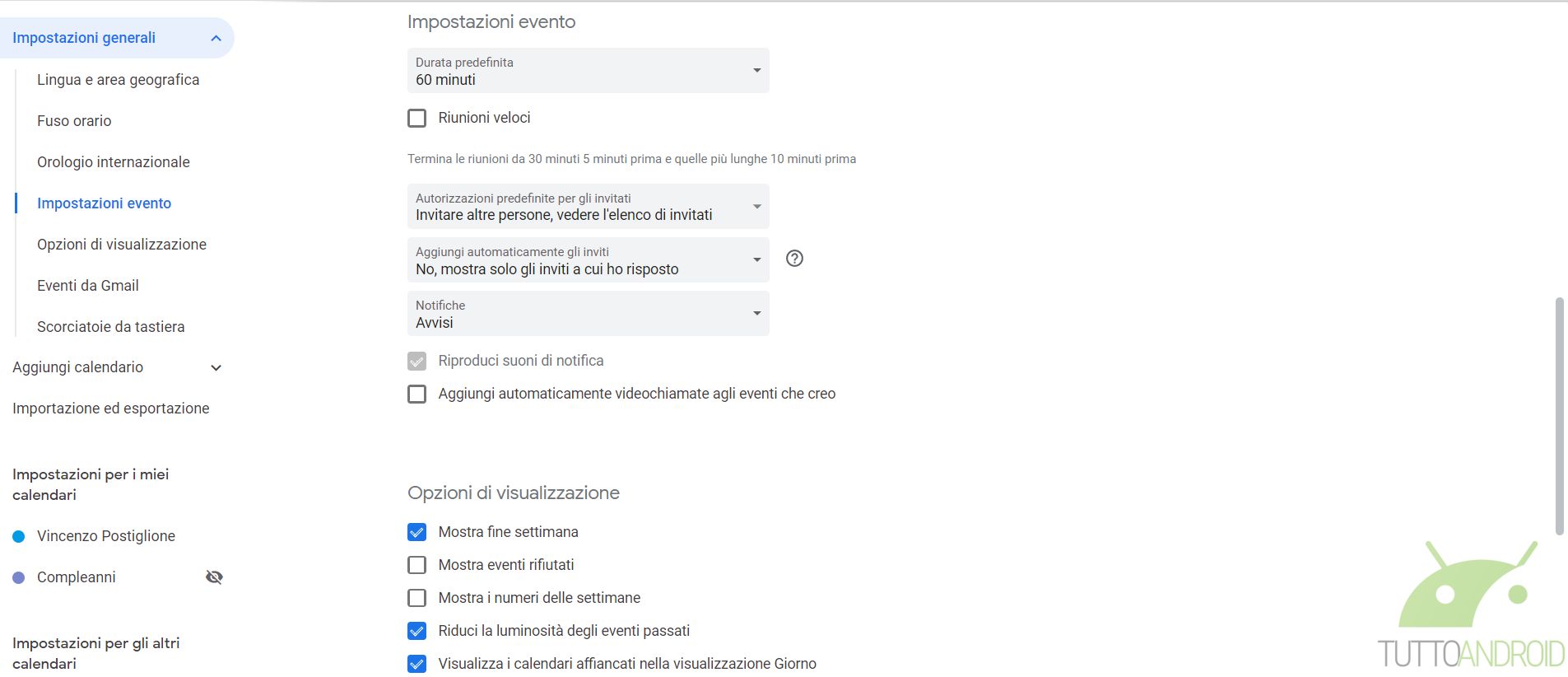Open Aggiungi automaticamente gli inviti dropdown
The height and width of the screenshot is (677, 1568).
pyautogui.click(x=588, y=260)
